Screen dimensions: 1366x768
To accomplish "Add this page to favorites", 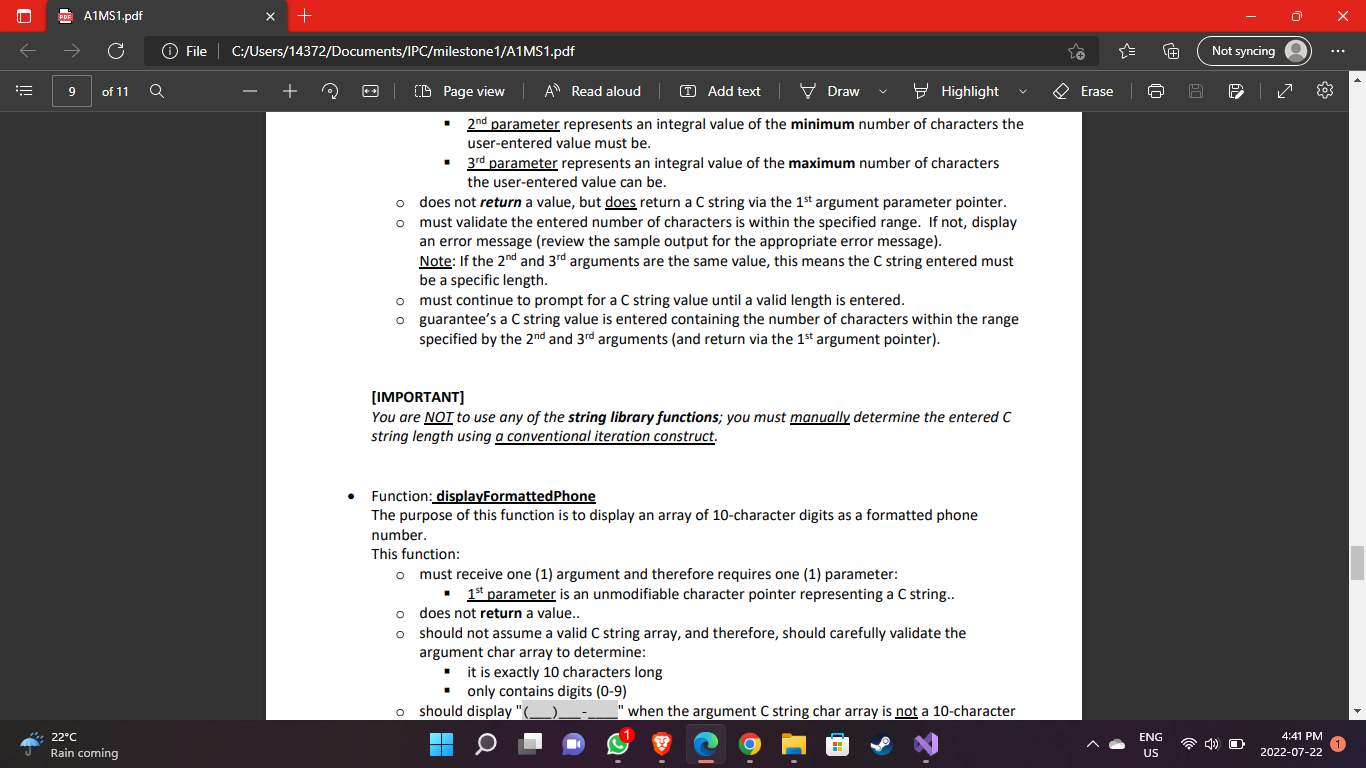I will coord(1076,51).
